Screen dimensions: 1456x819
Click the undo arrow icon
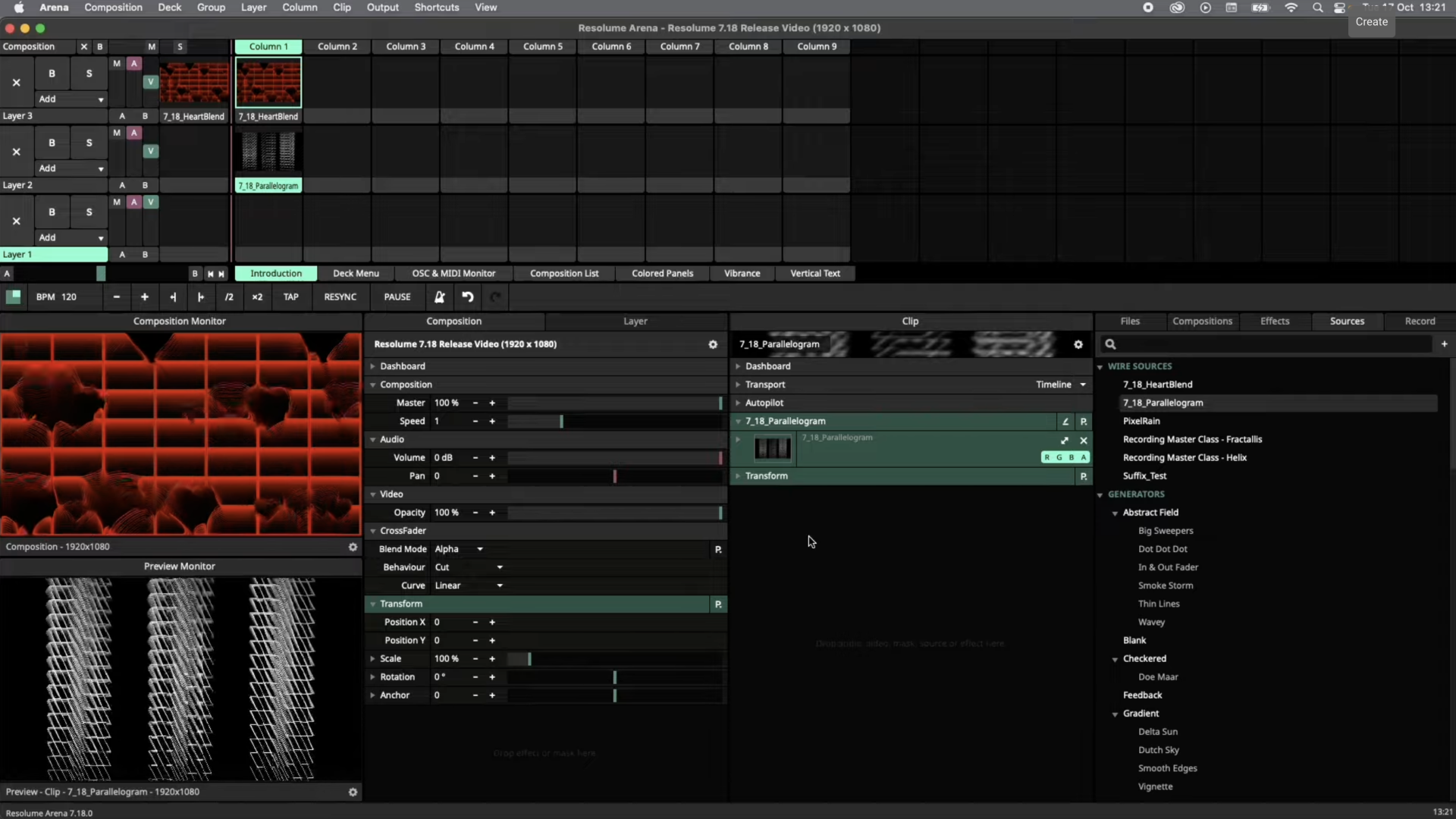click(x=468, y=297)
